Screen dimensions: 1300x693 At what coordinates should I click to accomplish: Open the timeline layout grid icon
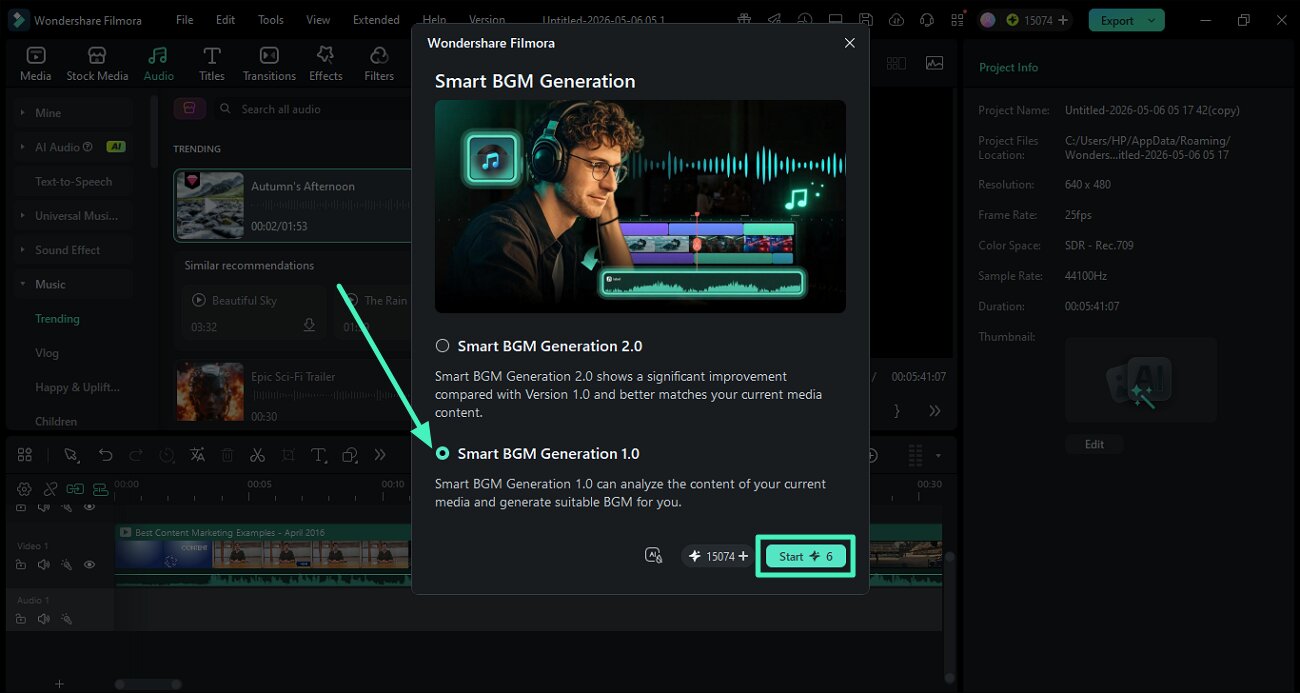pos(25,455)
